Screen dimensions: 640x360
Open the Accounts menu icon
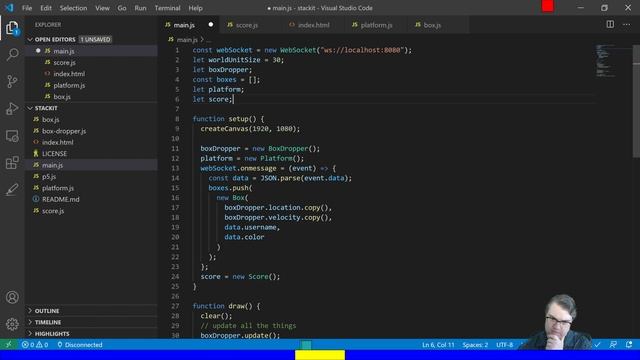coord(12,297)
